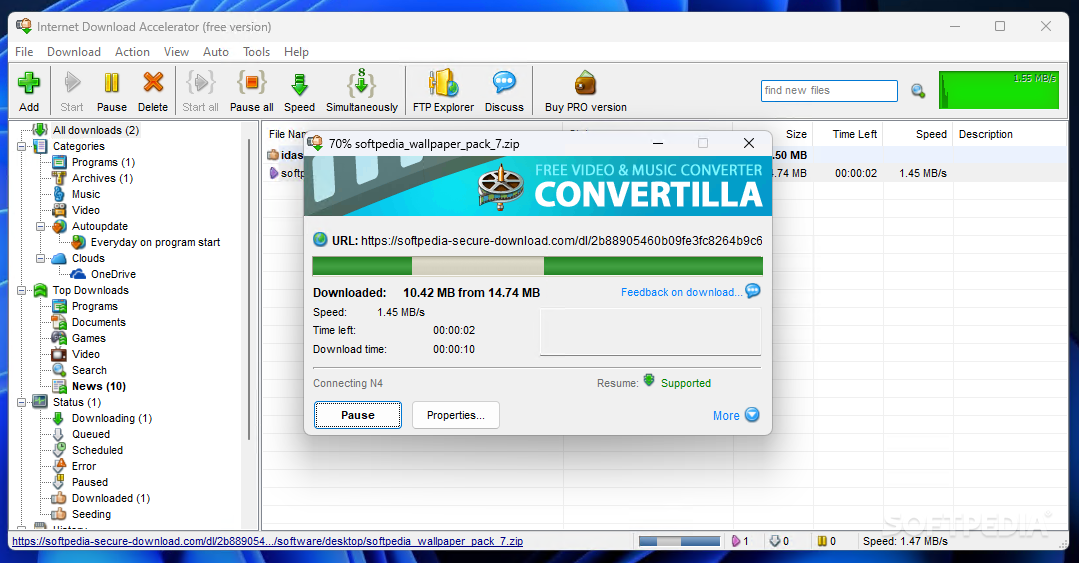
Task: Open Properties... in the download dialog
Action: pos(456,415)
